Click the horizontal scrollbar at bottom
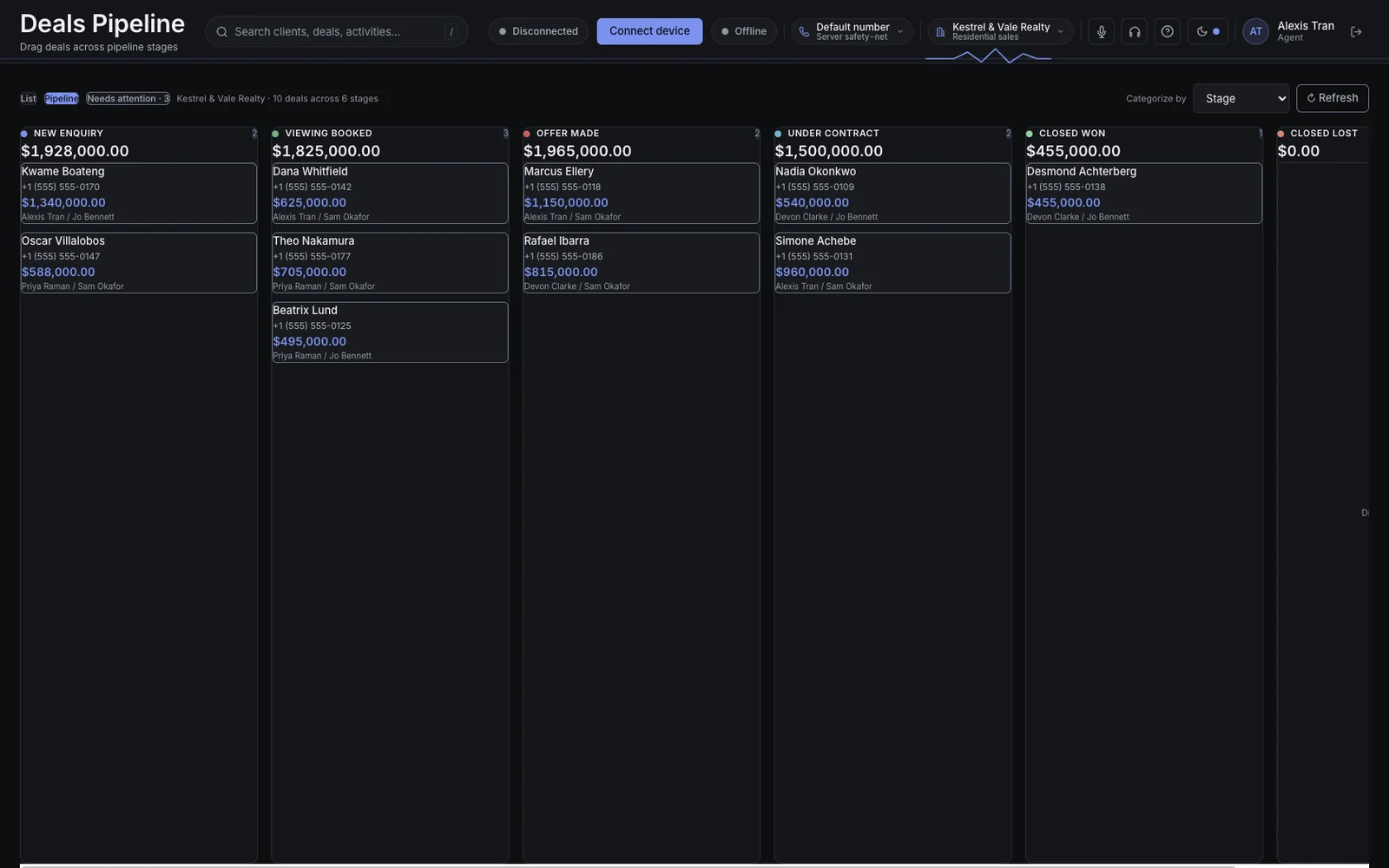The height and width of the screenshot is (868, 1389). (x=627, y=865)
